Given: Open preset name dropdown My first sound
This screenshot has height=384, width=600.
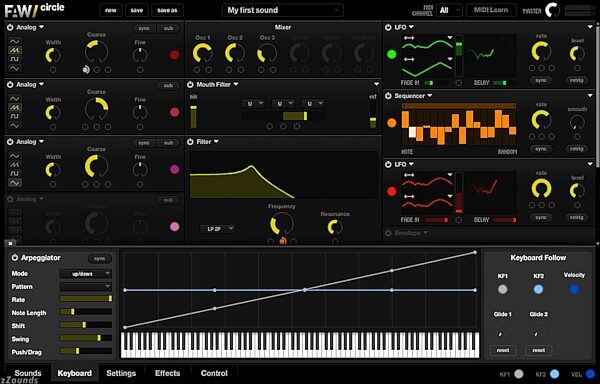Looking at the screenshot, I should [282, 10].
